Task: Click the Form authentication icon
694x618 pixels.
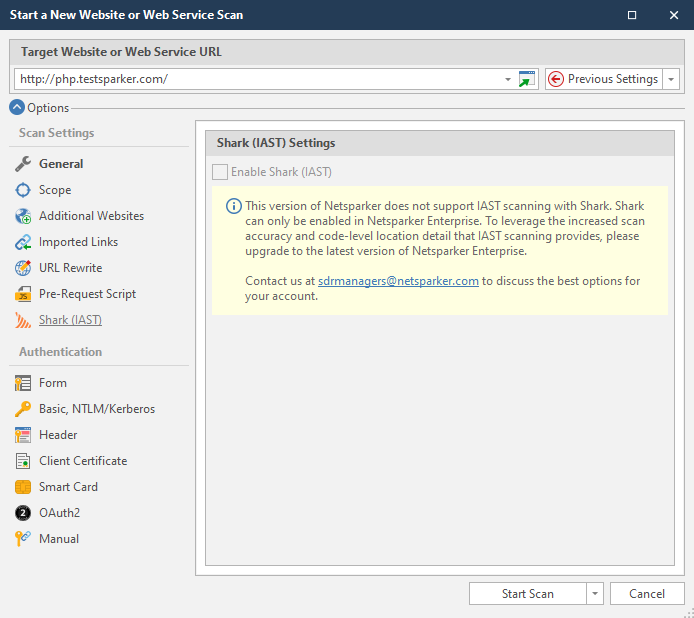Action: pos(23,383)
